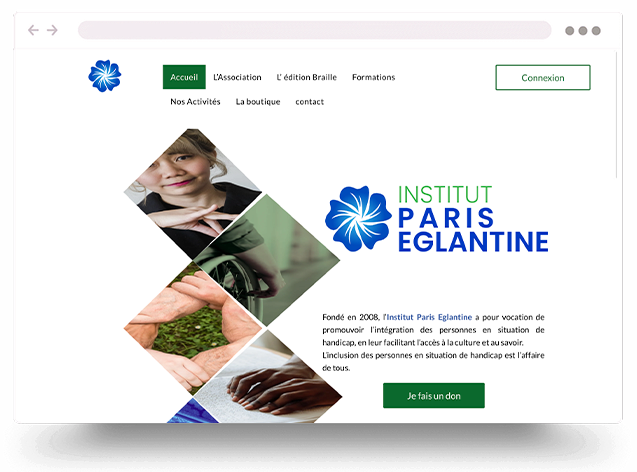The height and width of the screenshot is (472, 637).
Task: Navigate to Nos Activités
Action: pyautogui.click(x=195, y=102)
